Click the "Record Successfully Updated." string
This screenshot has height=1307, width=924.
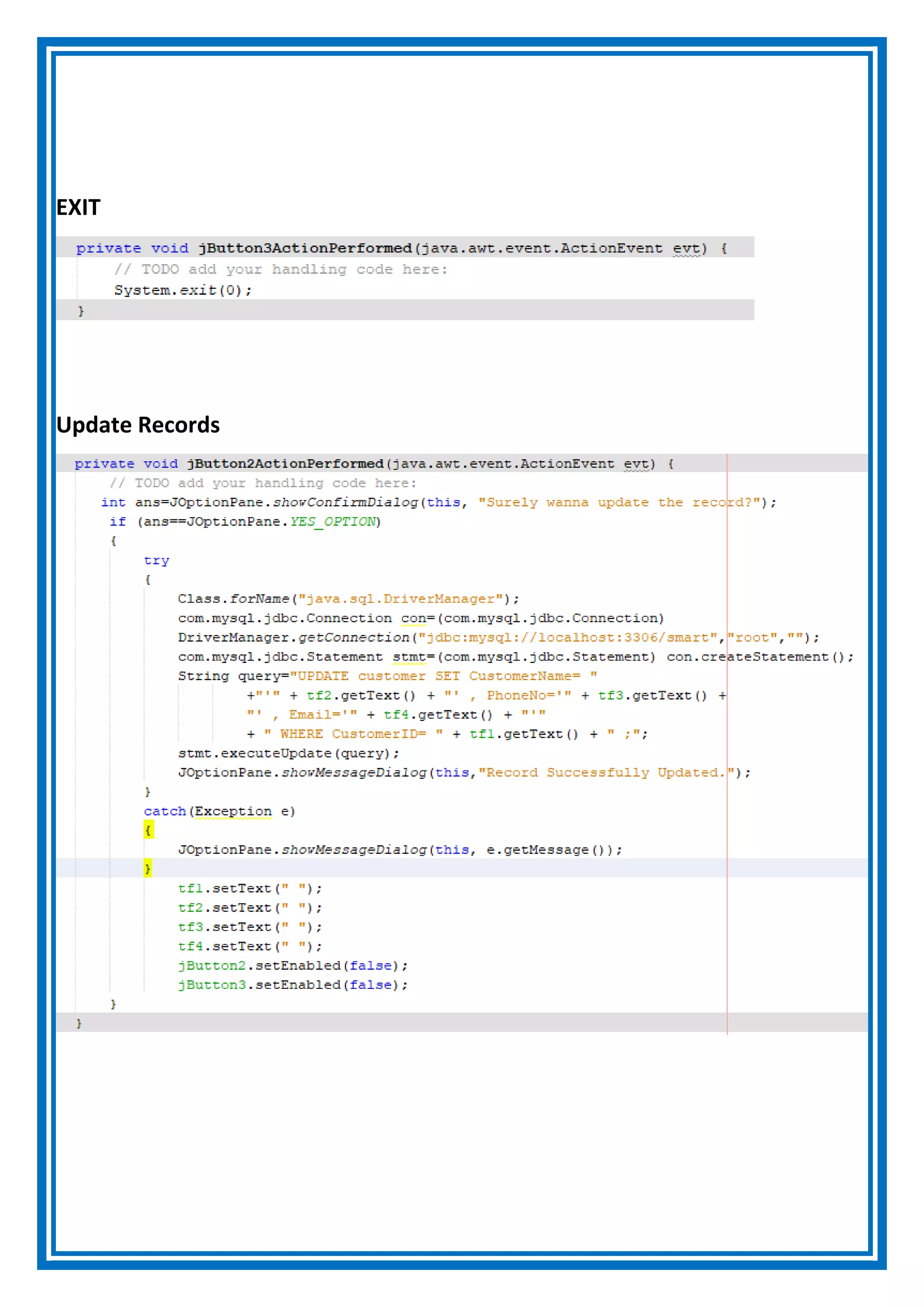pos(607,773)
